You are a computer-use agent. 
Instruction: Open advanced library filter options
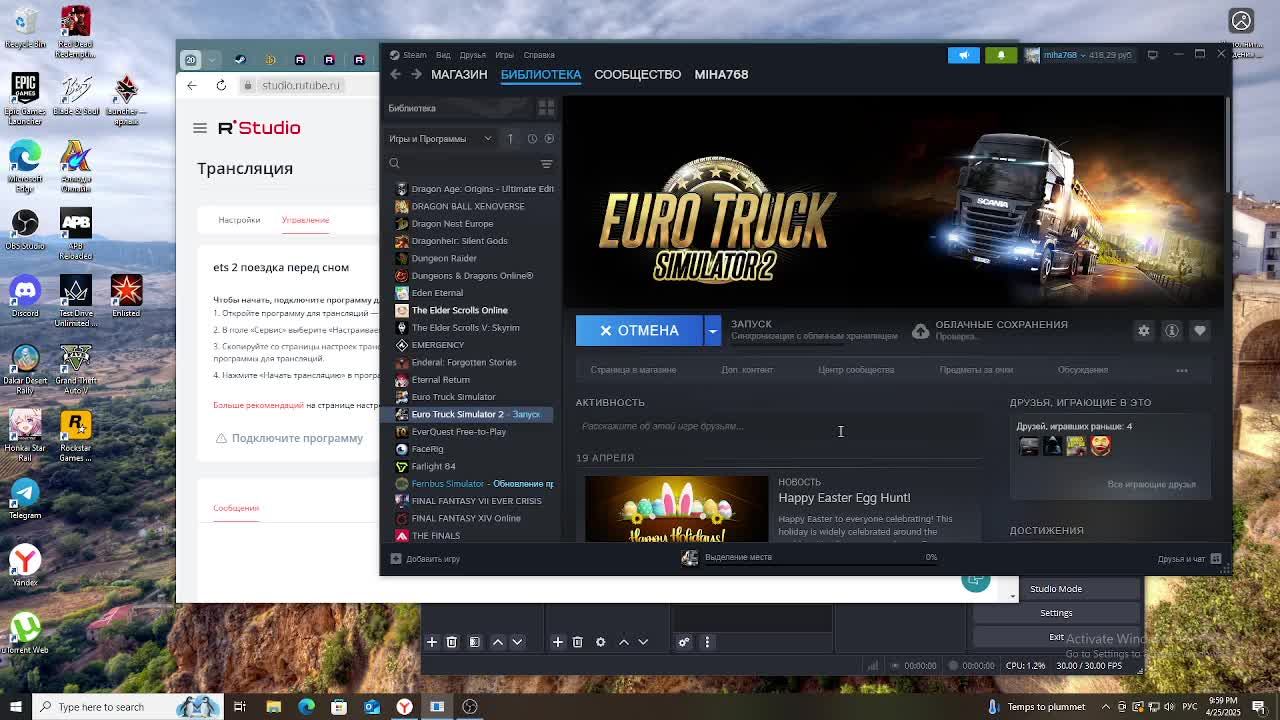[546, 164]
